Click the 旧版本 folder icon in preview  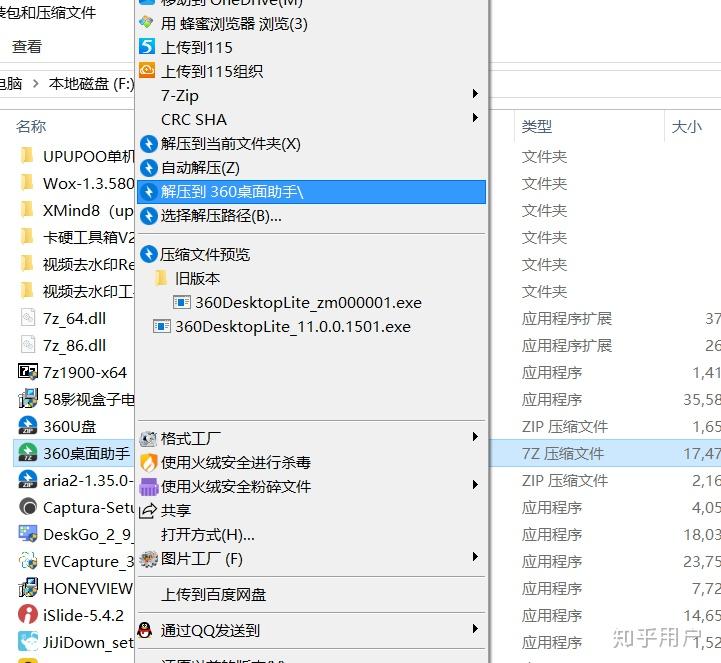click(x=161, y=278)
